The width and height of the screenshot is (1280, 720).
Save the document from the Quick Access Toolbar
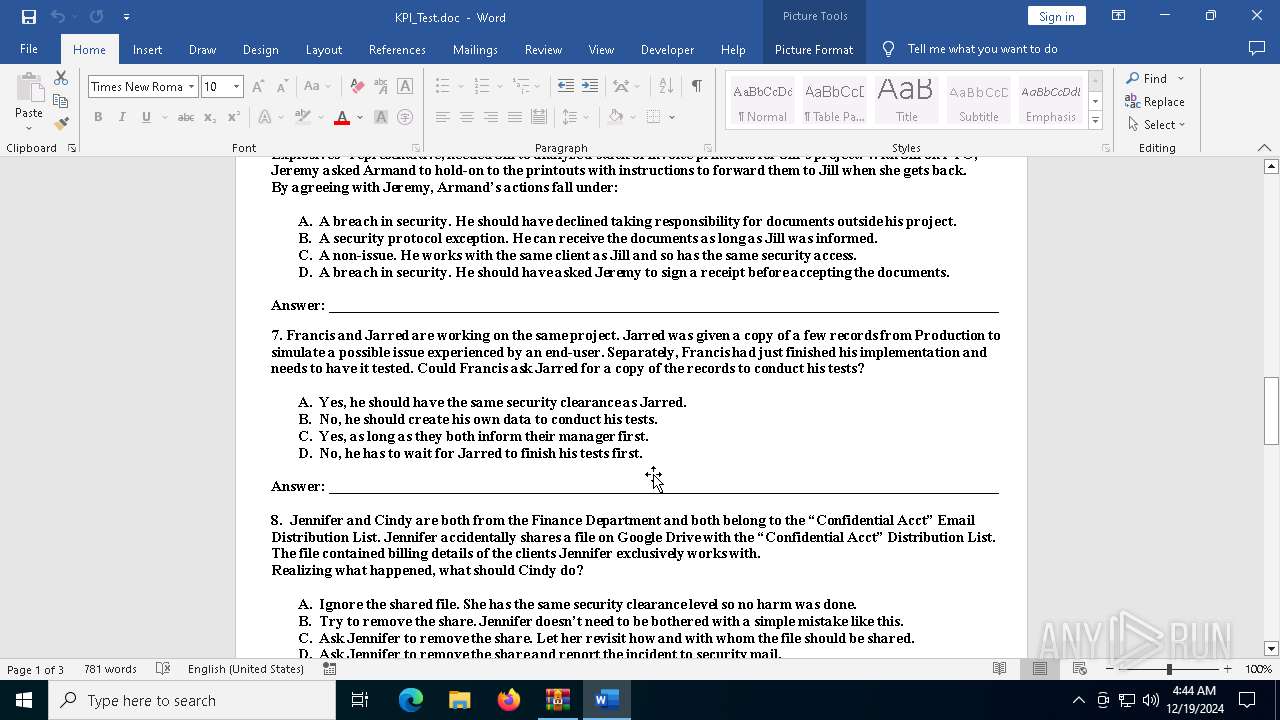[28, 17]
